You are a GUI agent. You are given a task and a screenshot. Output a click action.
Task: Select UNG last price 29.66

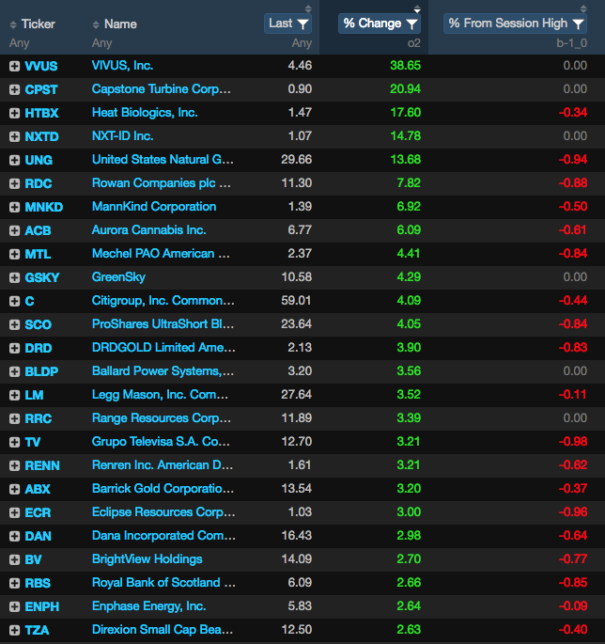tap(297, 160)
